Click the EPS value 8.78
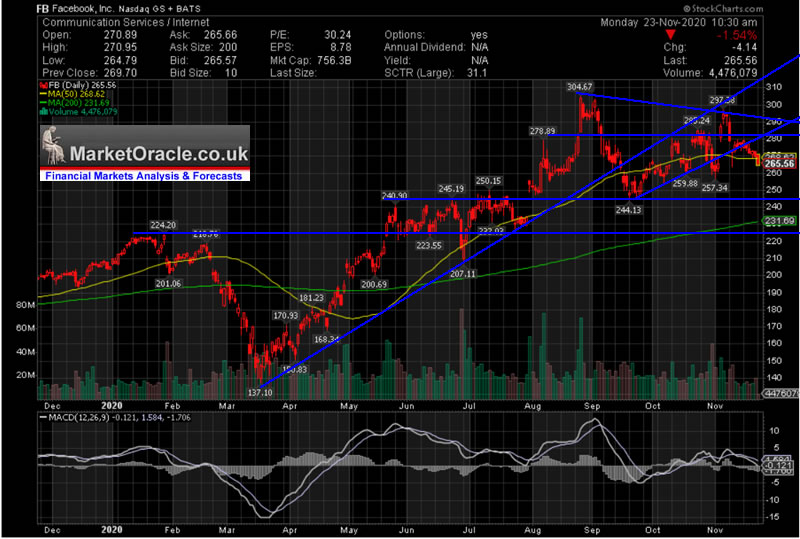This screenshot has width=800, height=539. pyautogui.click(x=340, y=47)
